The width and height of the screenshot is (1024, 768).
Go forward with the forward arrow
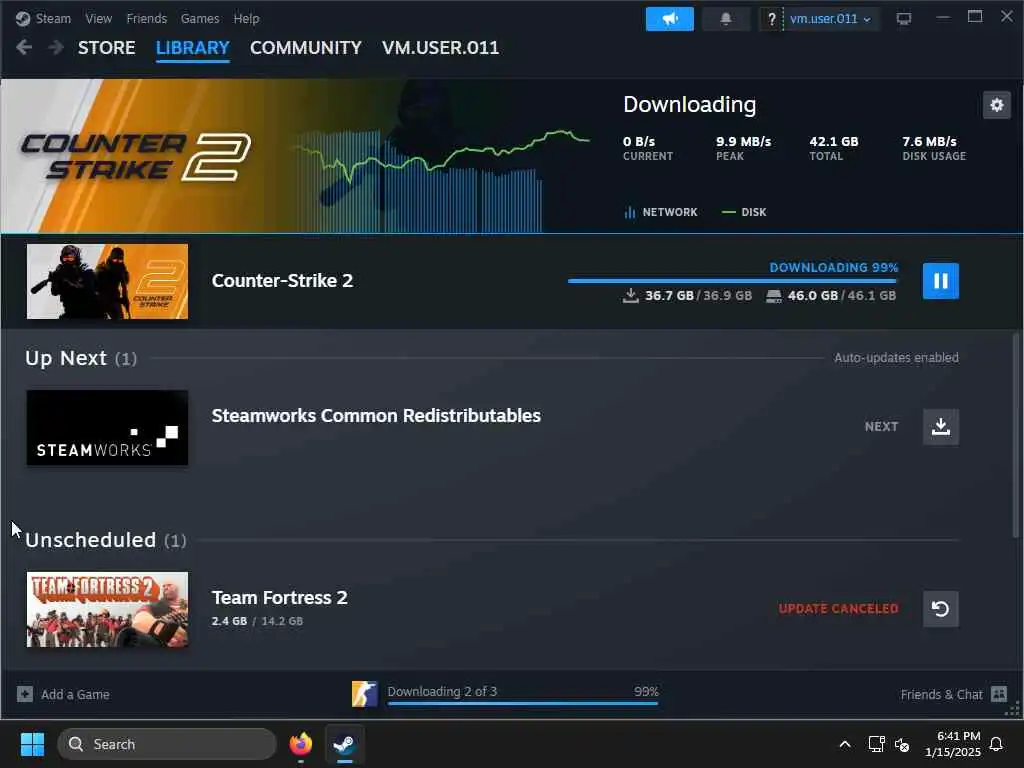pos(56,47)
